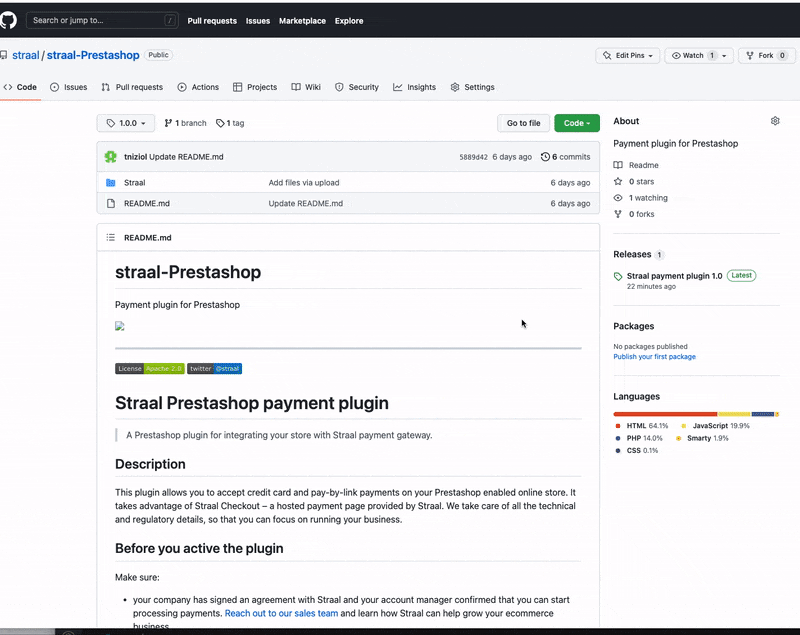
Task: Open the Insights tab
Action: pos(415,87)
